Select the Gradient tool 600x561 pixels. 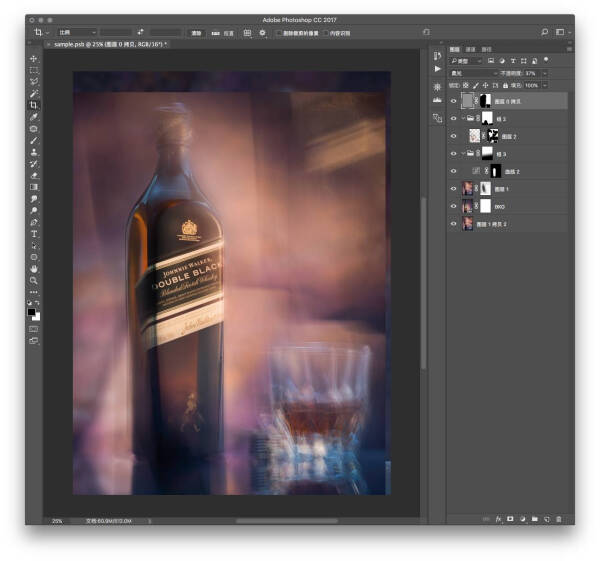pos(34,187)
